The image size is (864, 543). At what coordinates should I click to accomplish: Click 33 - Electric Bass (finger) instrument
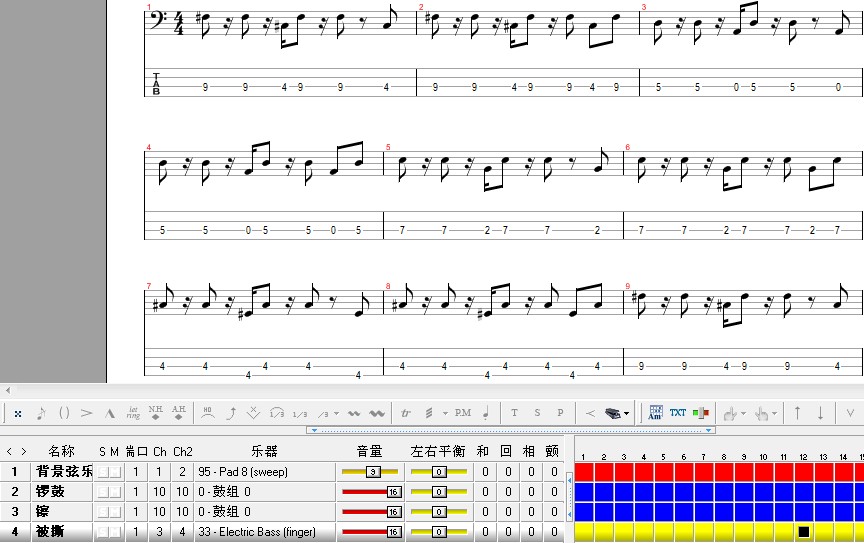pos(257,532)
